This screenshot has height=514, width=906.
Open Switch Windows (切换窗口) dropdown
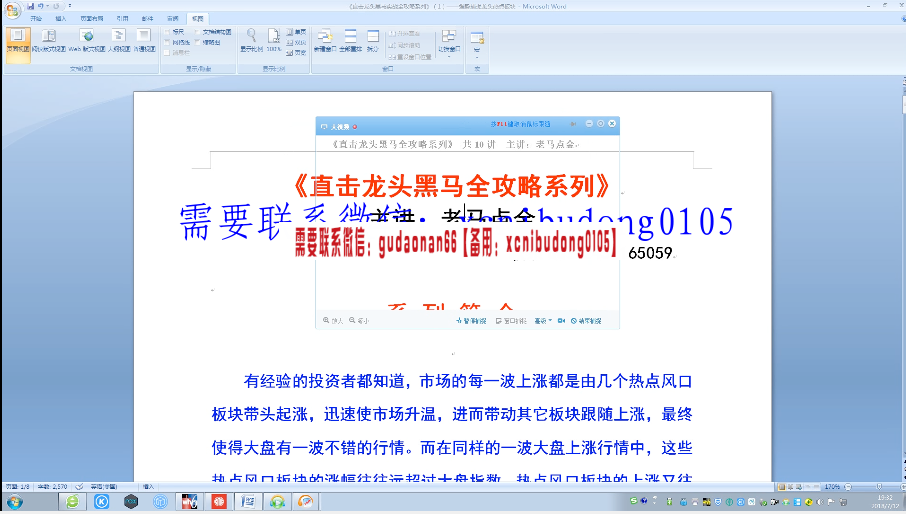(x=449, y=43)
